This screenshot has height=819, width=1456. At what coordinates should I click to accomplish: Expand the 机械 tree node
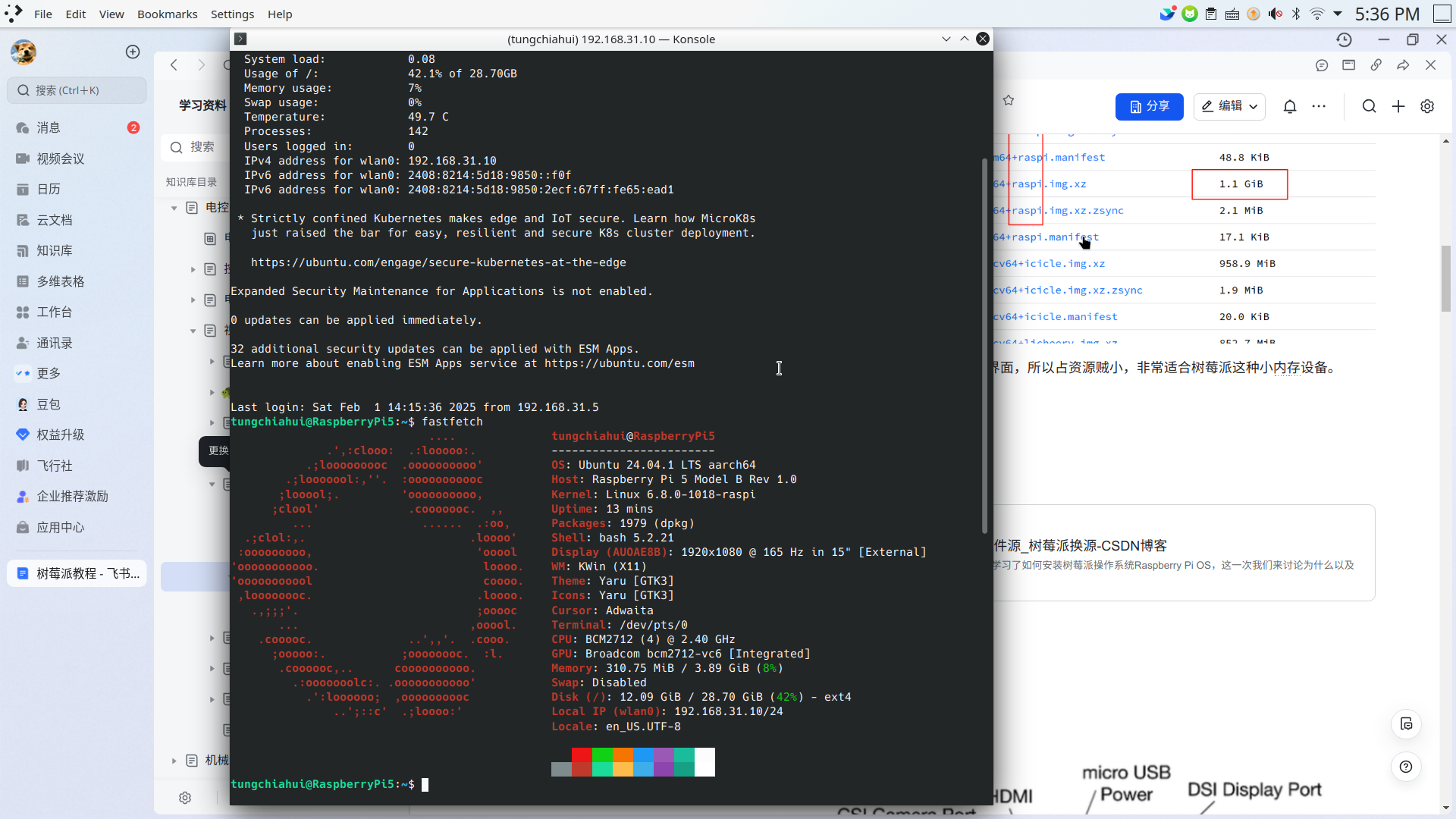[174, 761]
